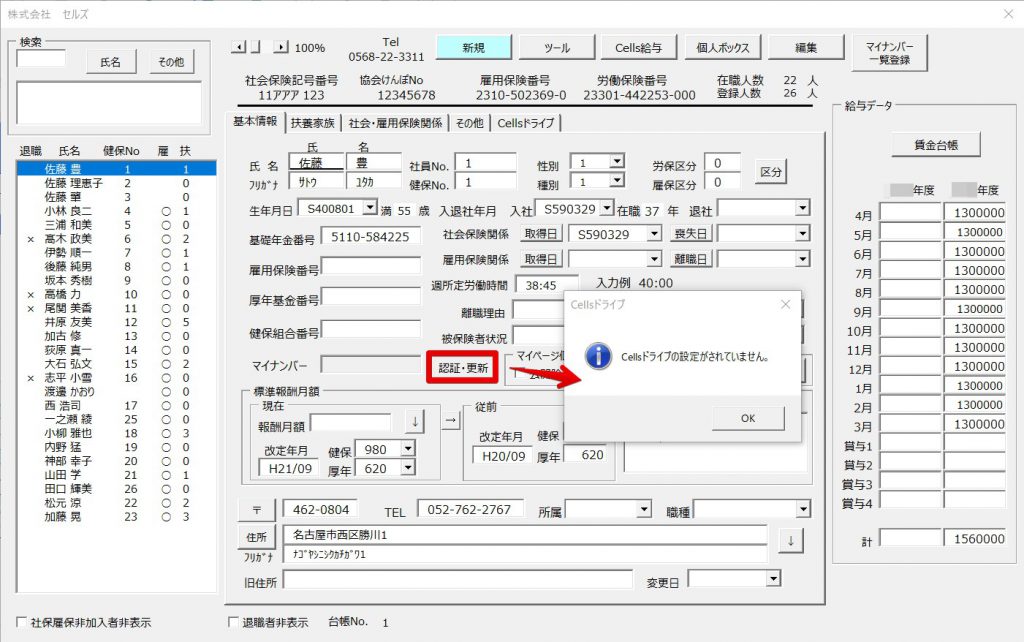The image size is (1024, 642).
Task: Click the down-arrow button beside 報酬月額
Action: [x=415, y=422]
